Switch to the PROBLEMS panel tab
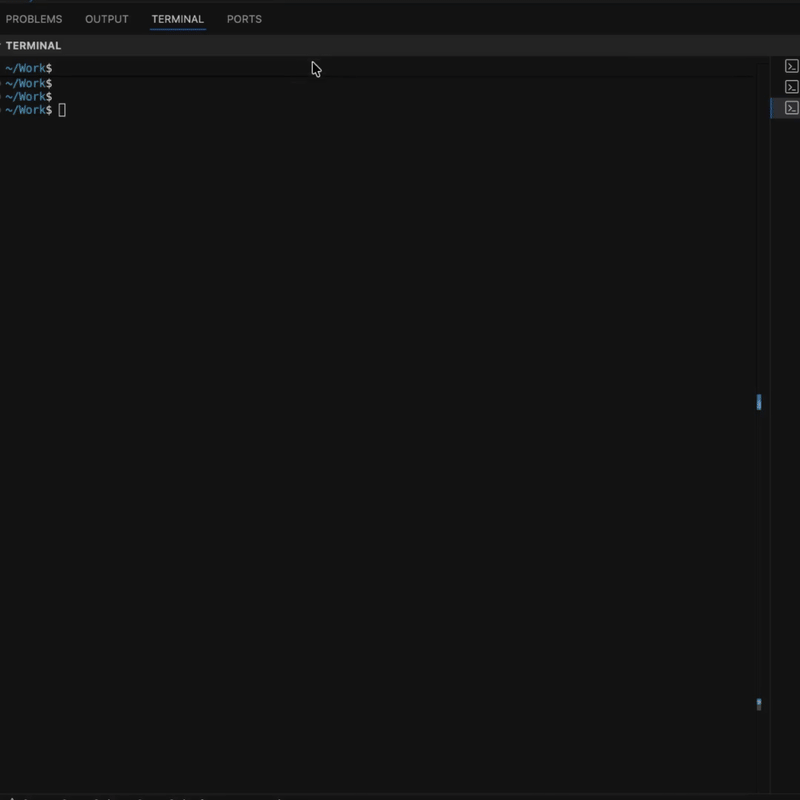This screenshot has height=800, width=800. [34, 19]
